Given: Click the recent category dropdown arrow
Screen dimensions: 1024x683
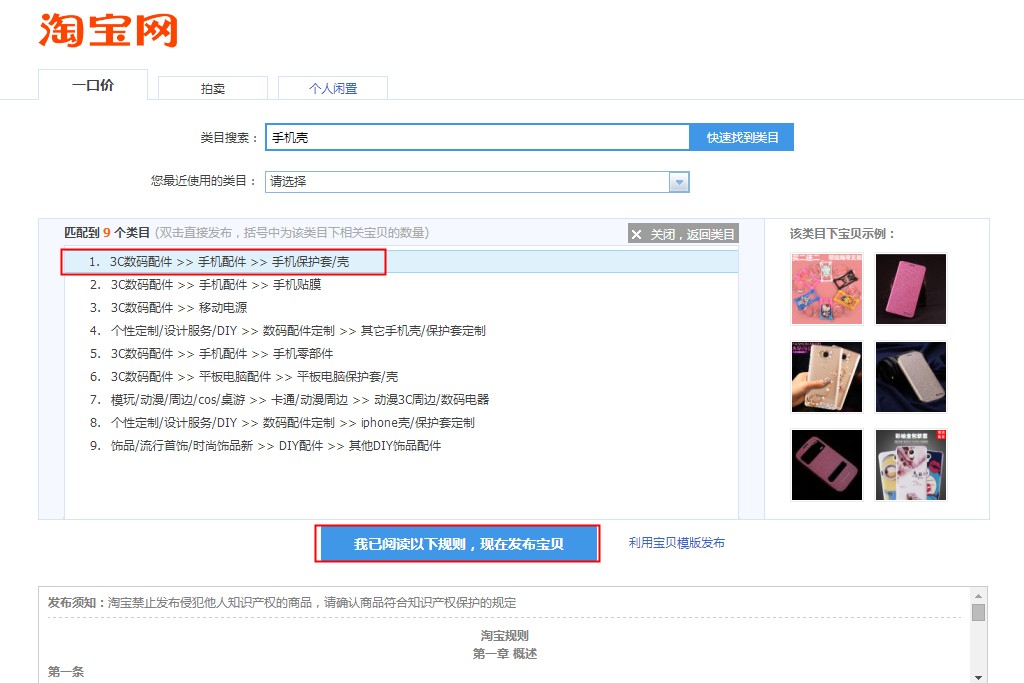Looking at the screenshot, I should pyautogui.click(x=679, y=182).
